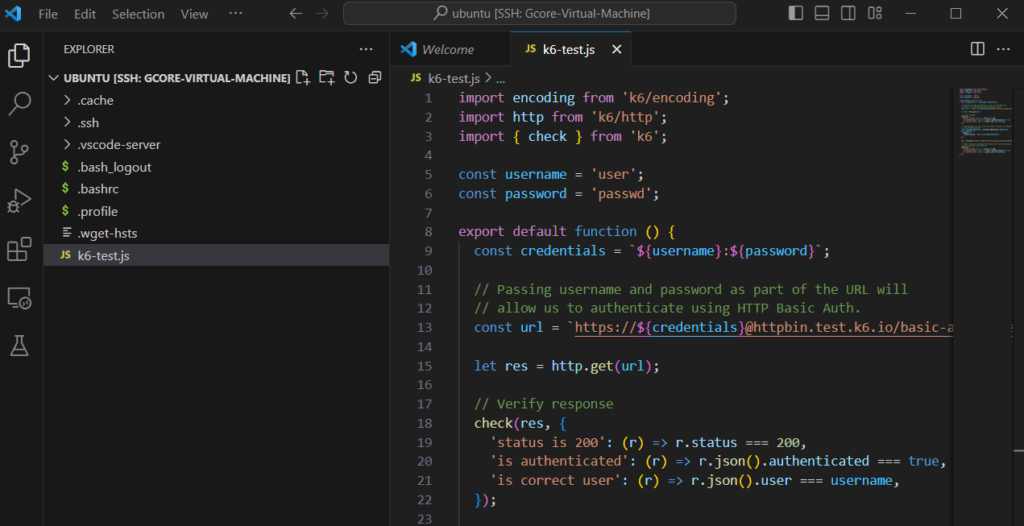Open the Selection menu
Image resolution: width=1024 pixels, height=526 pixels.
coord(138,14)
